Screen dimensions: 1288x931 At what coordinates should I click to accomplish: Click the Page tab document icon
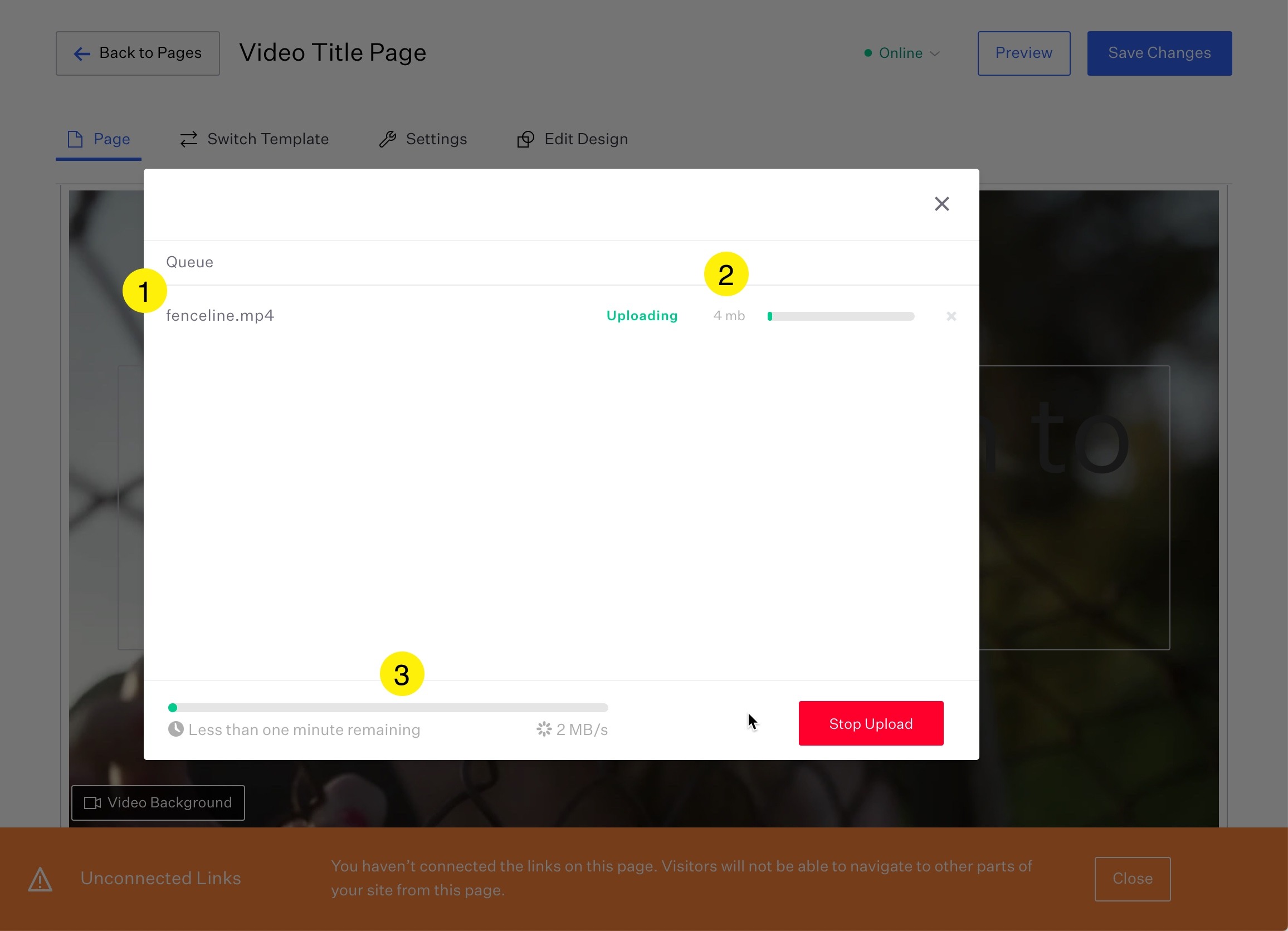(x=75, y=139)
